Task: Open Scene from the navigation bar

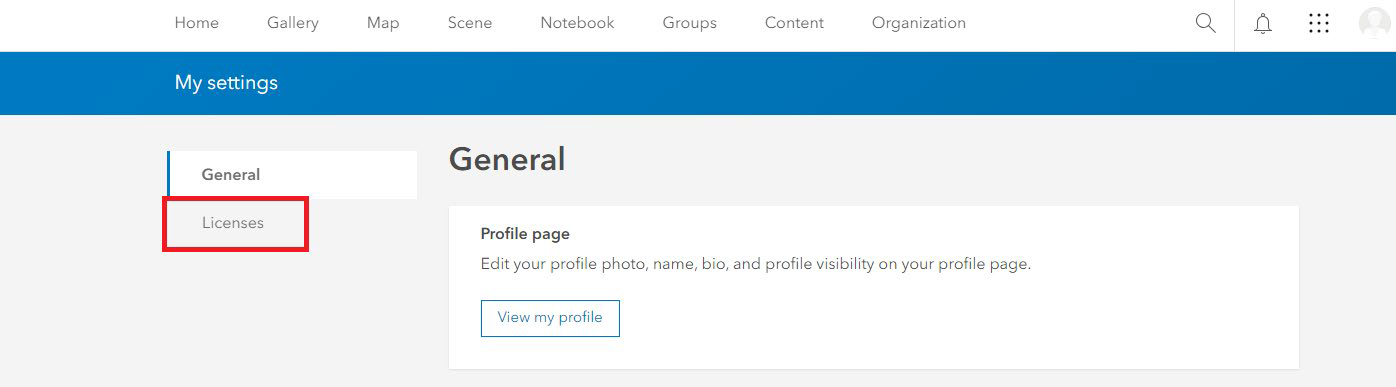Action: [x=470, y=23]
